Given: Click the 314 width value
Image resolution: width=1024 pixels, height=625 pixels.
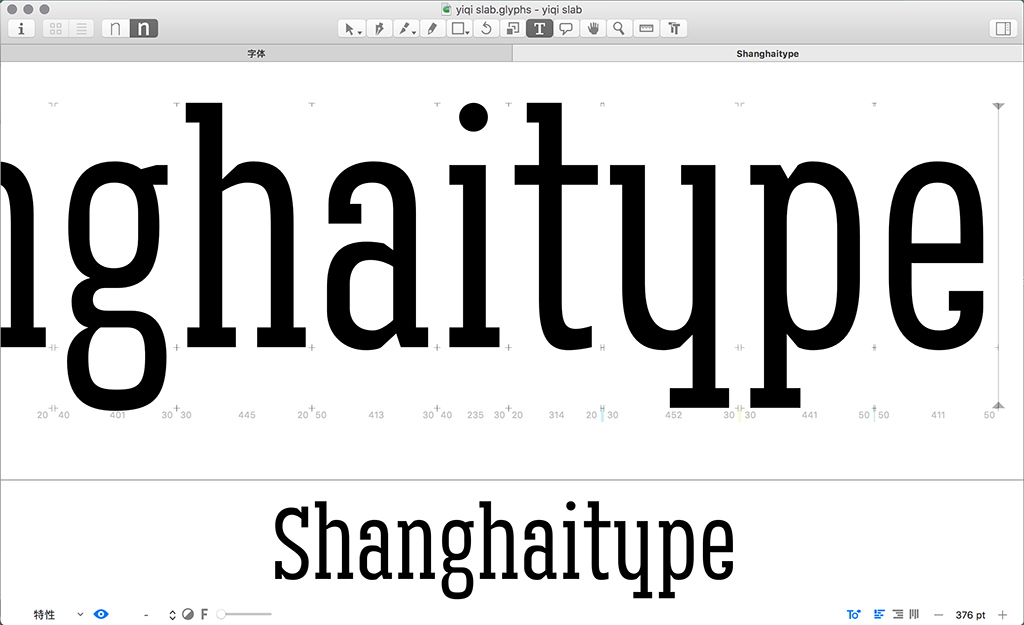Looking at the screenshot, I should click(556, 415).
